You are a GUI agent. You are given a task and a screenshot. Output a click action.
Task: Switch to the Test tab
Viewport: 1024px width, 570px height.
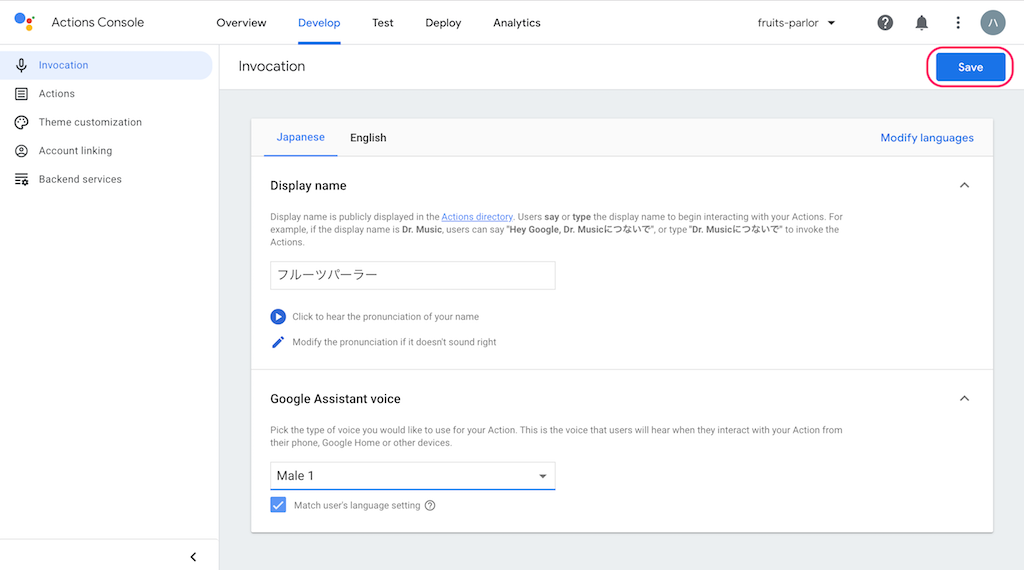383,23
